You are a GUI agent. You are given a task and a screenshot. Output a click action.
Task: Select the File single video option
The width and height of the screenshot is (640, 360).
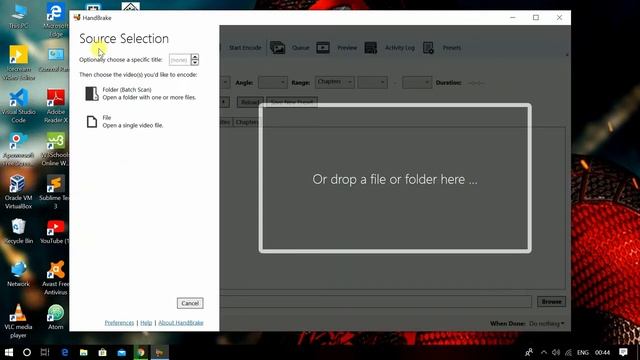coord(124,121)
